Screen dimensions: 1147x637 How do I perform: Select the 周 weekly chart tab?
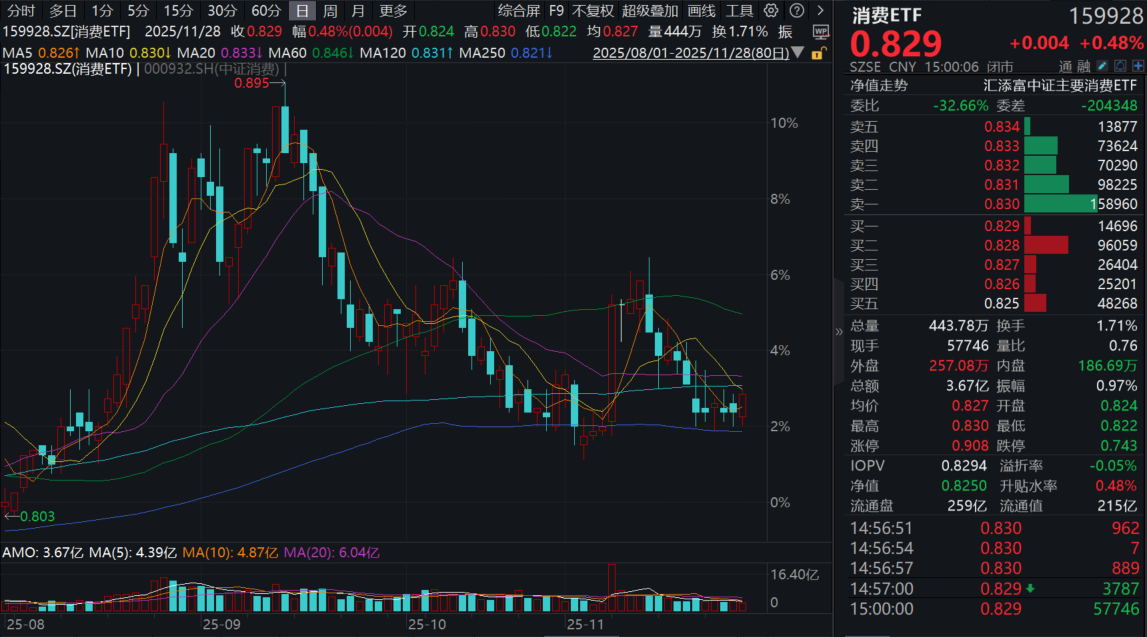pos(329,11)
